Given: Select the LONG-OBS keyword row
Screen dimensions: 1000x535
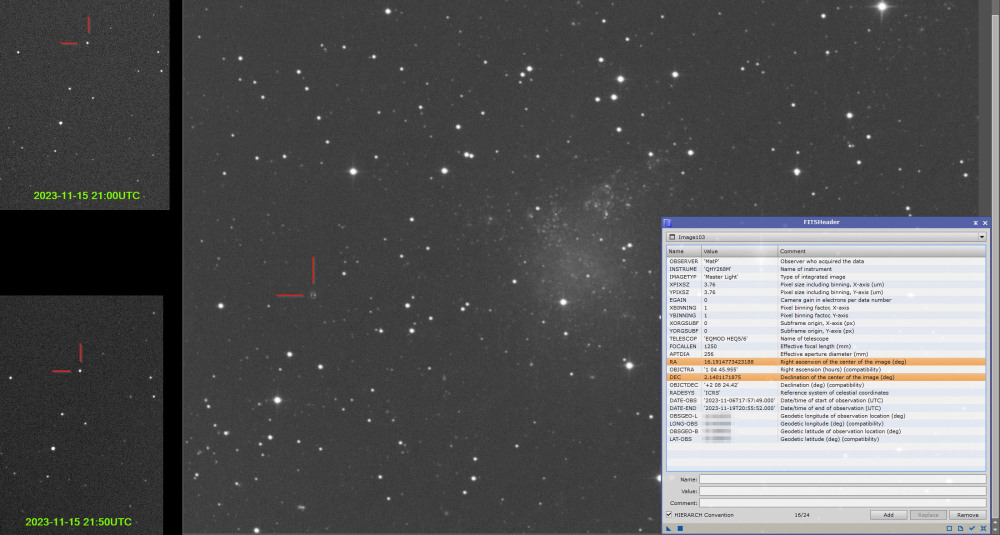Looking at the screenshot, I should (826, 423).
